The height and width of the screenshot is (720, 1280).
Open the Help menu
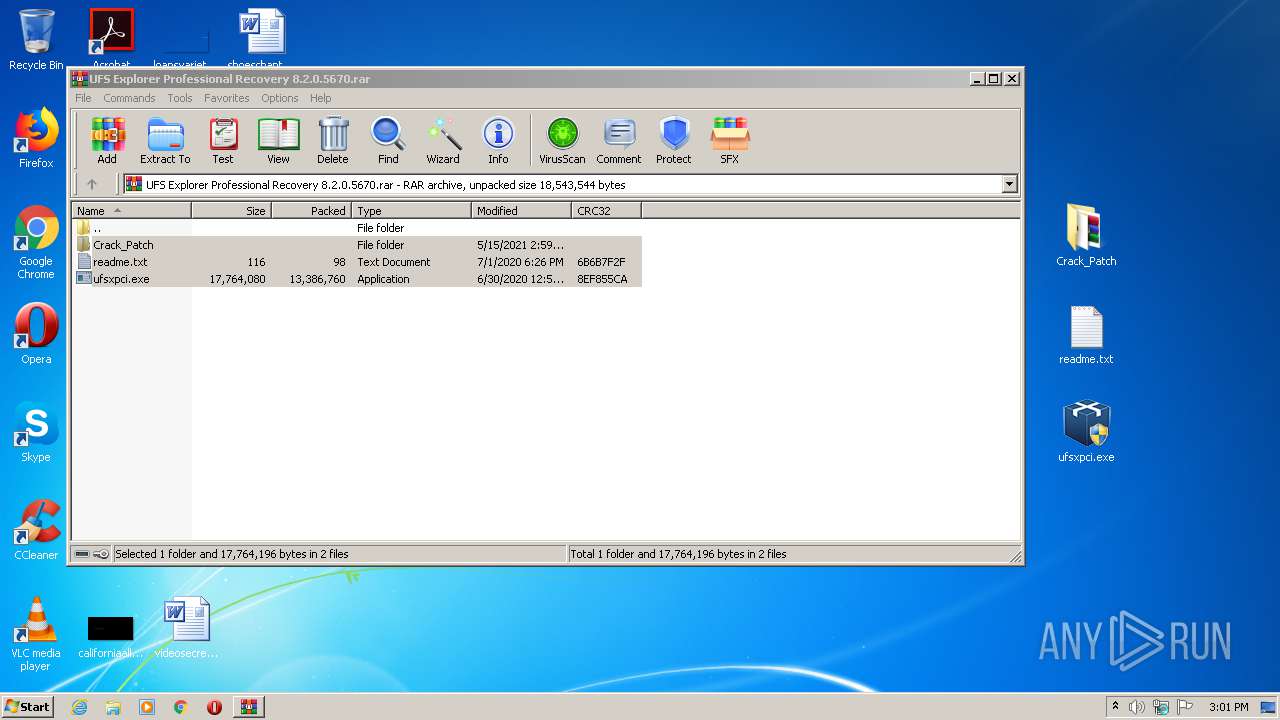click(320, 98)
